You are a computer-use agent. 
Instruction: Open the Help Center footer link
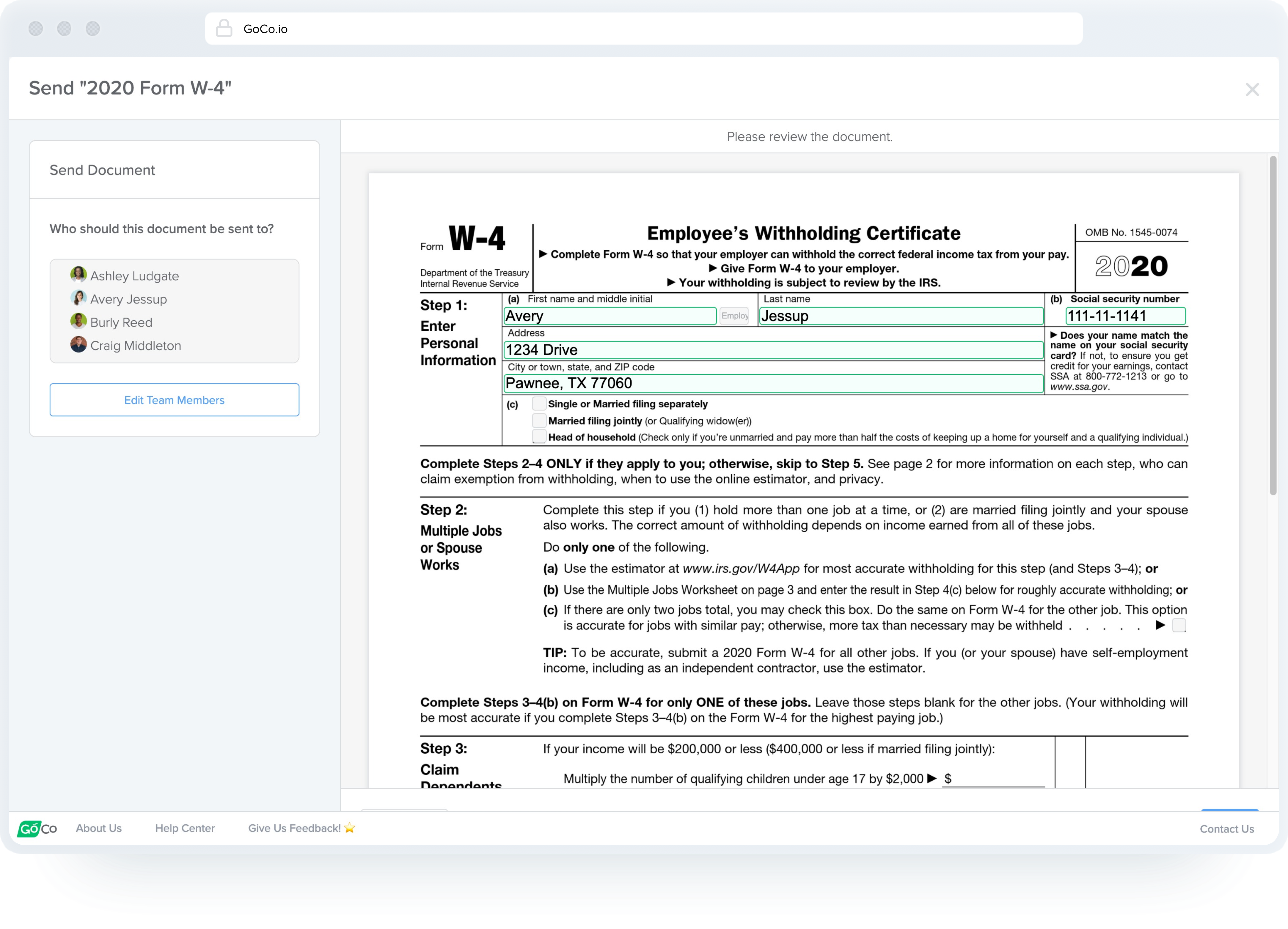click(185, 829)
